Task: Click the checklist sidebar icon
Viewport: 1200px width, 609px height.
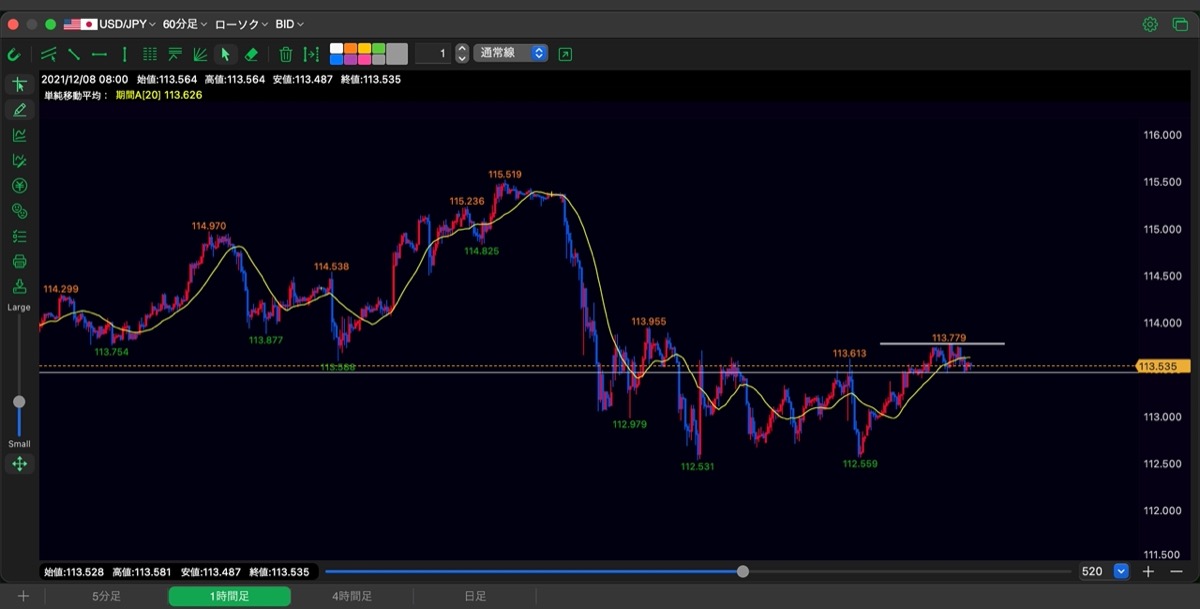Action: (19, 237)
